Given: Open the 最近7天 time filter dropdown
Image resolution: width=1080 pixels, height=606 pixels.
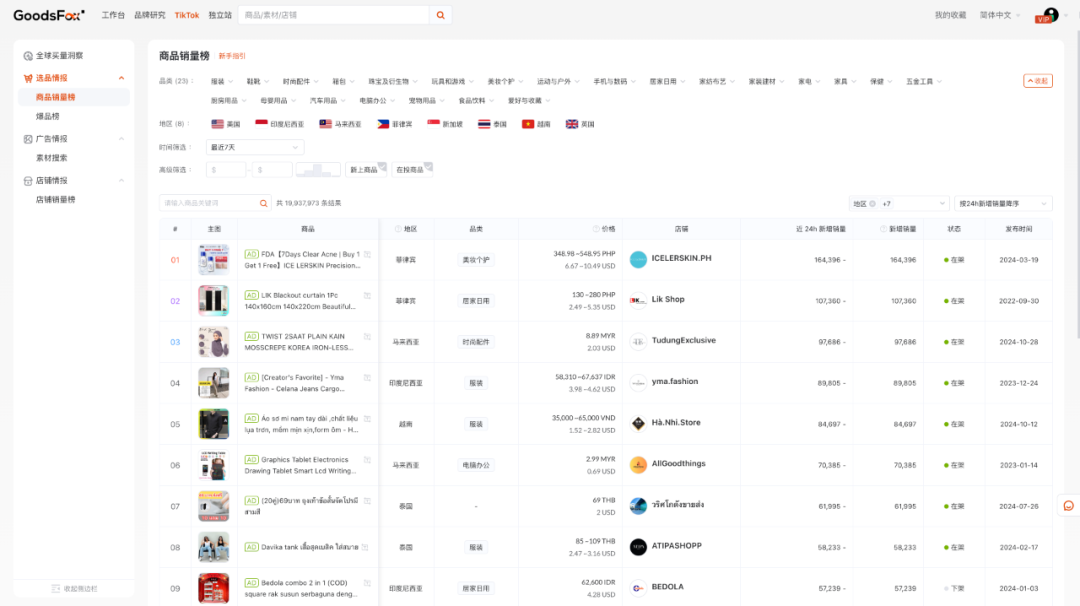Looking at the screenshot, I should (x=254, y=147).
